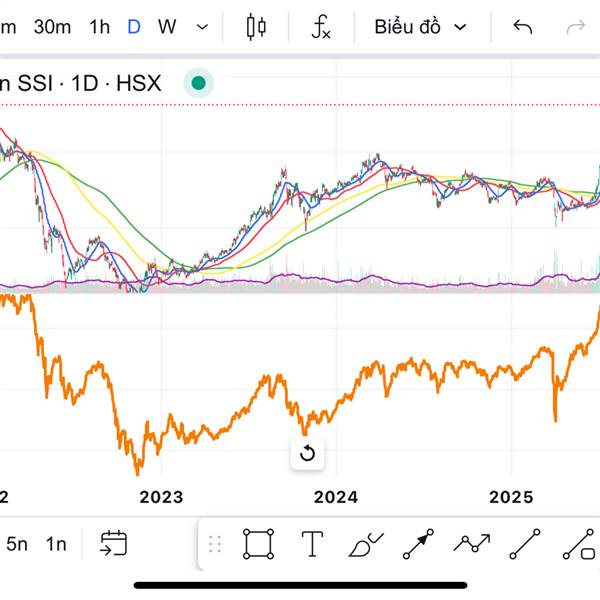Open the candlestick chart style selector
Screen dimensions: 600x600
(x=256, y=27)
